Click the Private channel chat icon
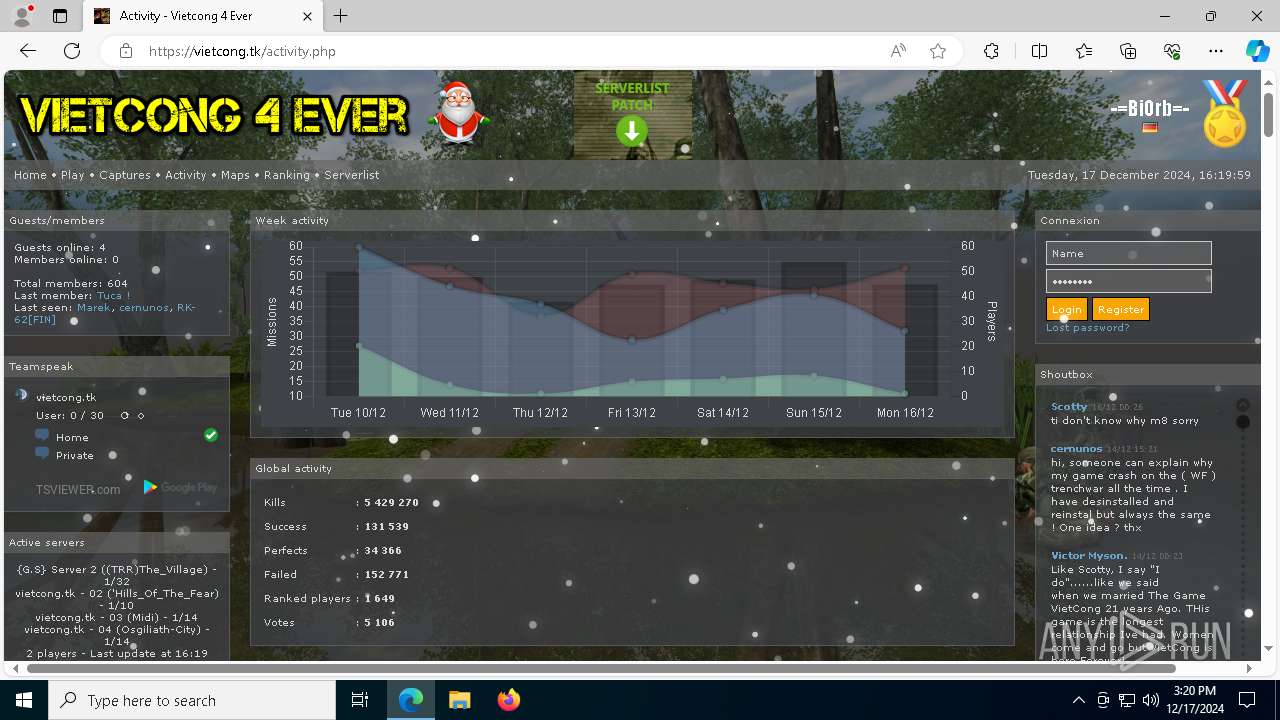1280x720 pixels. [x=42, y=453]
